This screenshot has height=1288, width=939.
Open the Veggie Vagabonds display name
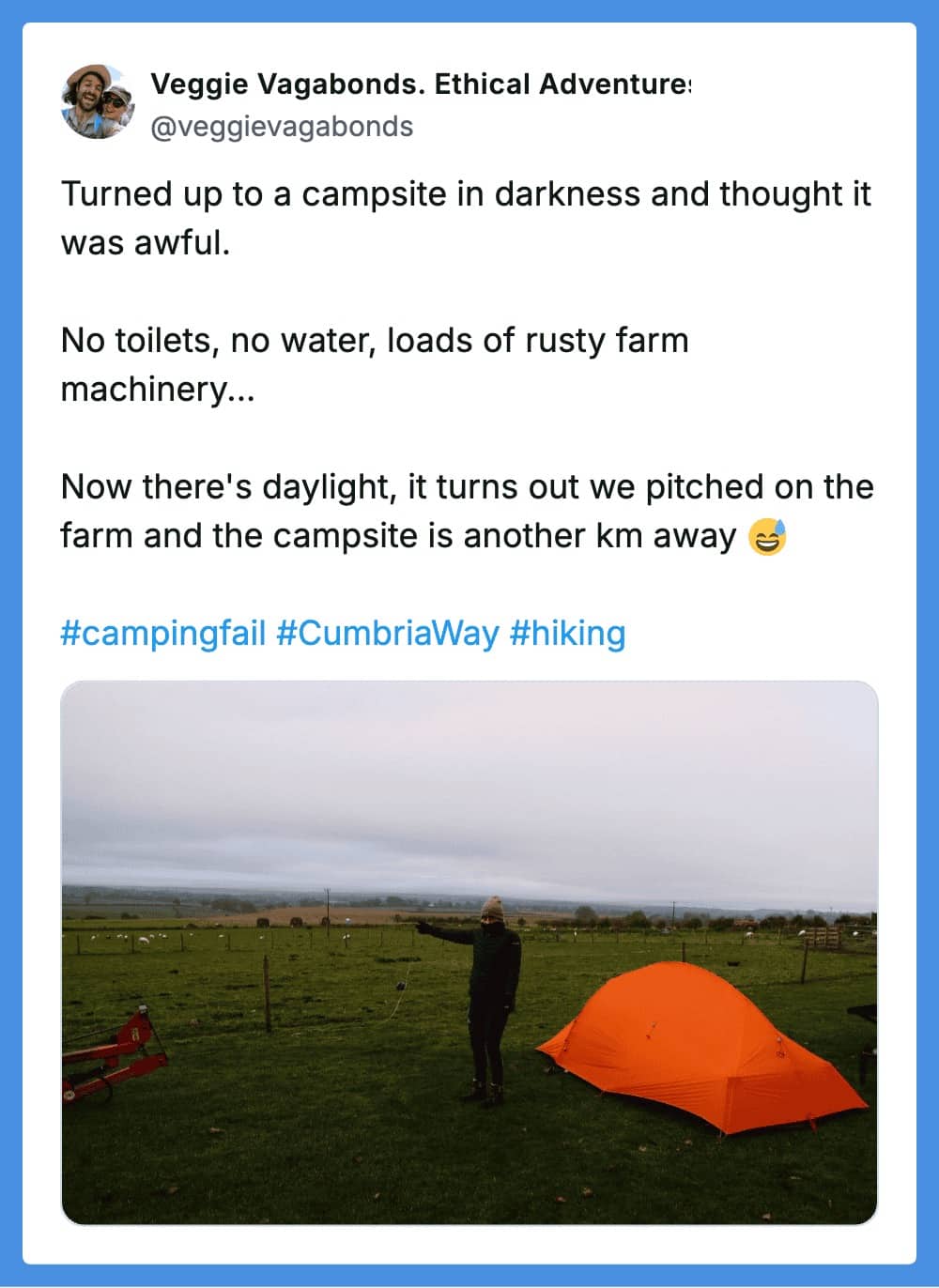tap(420, 84)
